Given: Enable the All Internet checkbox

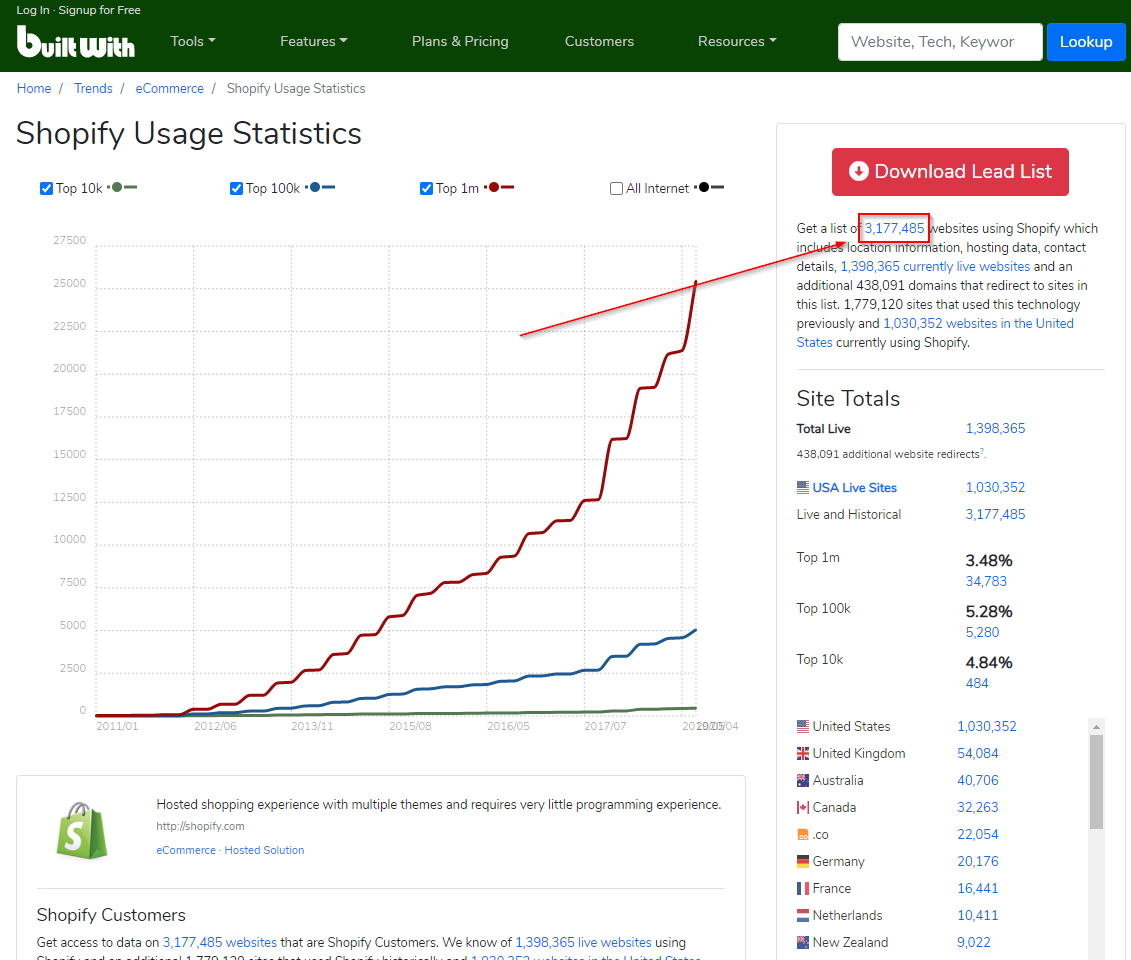Looking at the screenshot, I should pyautogui.click(x=616, y=188).
